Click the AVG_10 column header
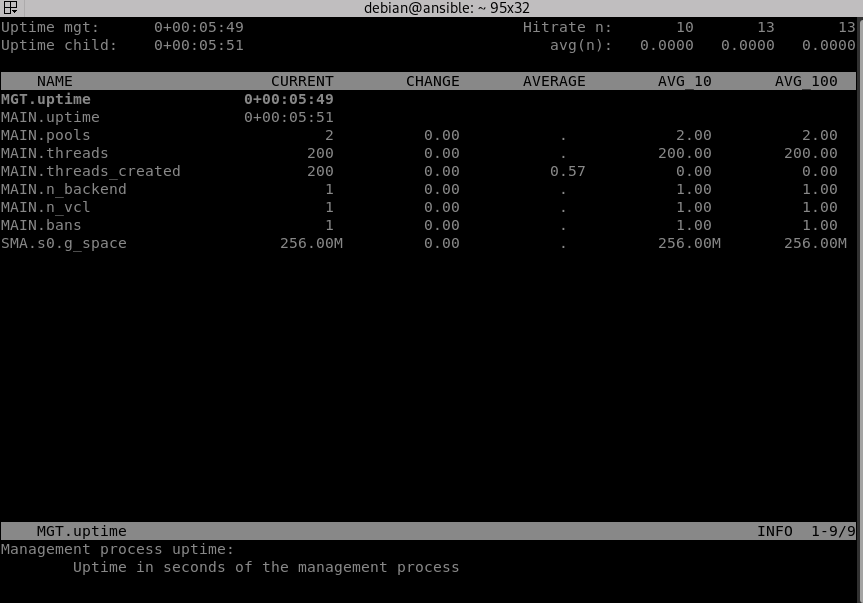 [684, 81]
